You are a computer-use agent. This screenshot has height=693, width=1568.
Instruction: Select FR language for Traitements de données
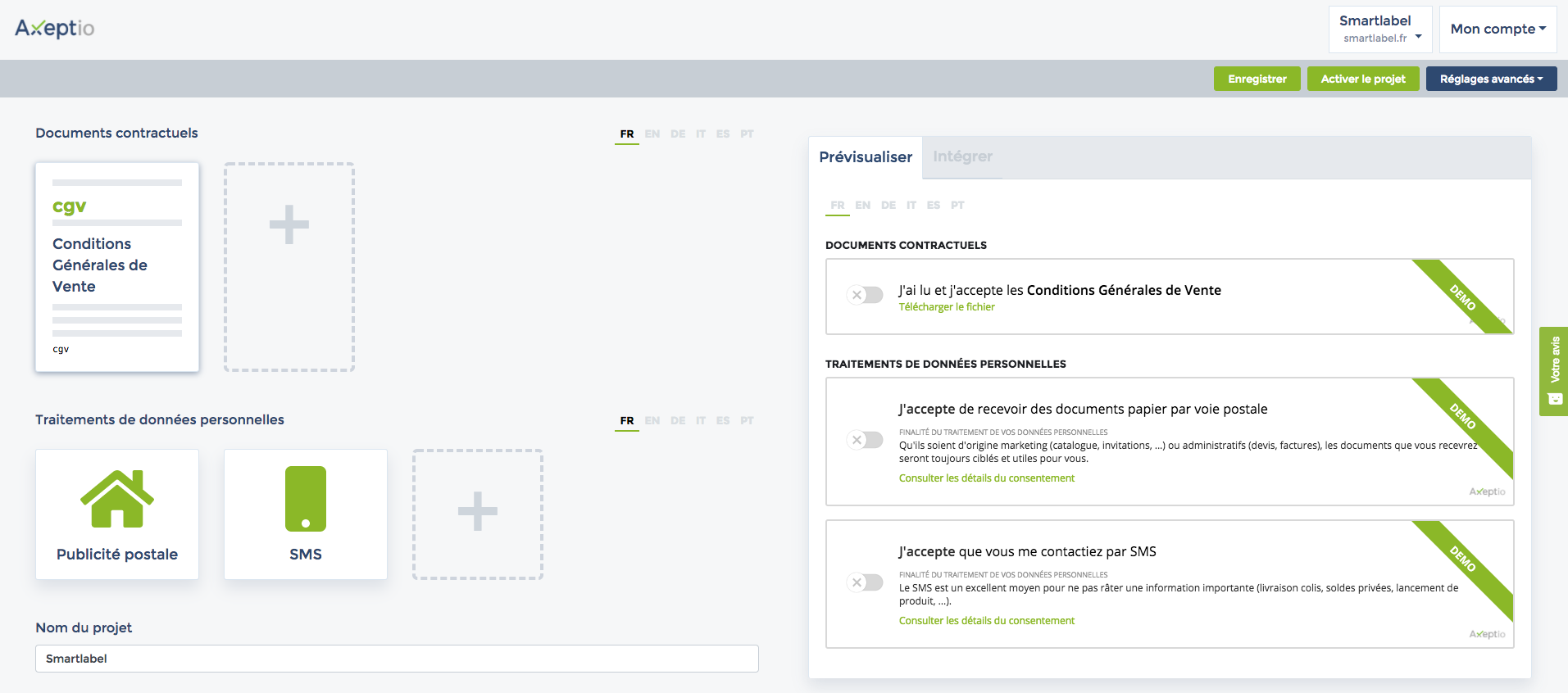[627, 421]
